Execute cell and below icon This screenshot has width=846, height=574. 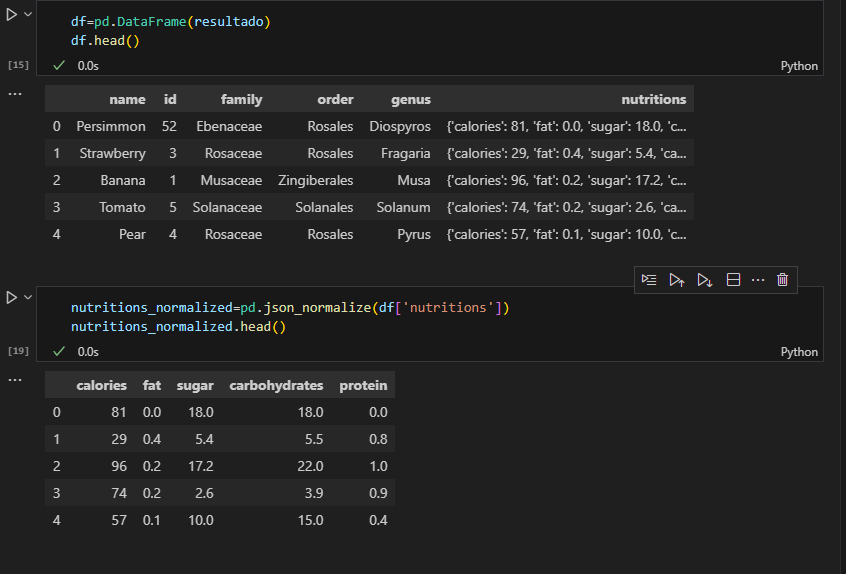tap(705, 279)
